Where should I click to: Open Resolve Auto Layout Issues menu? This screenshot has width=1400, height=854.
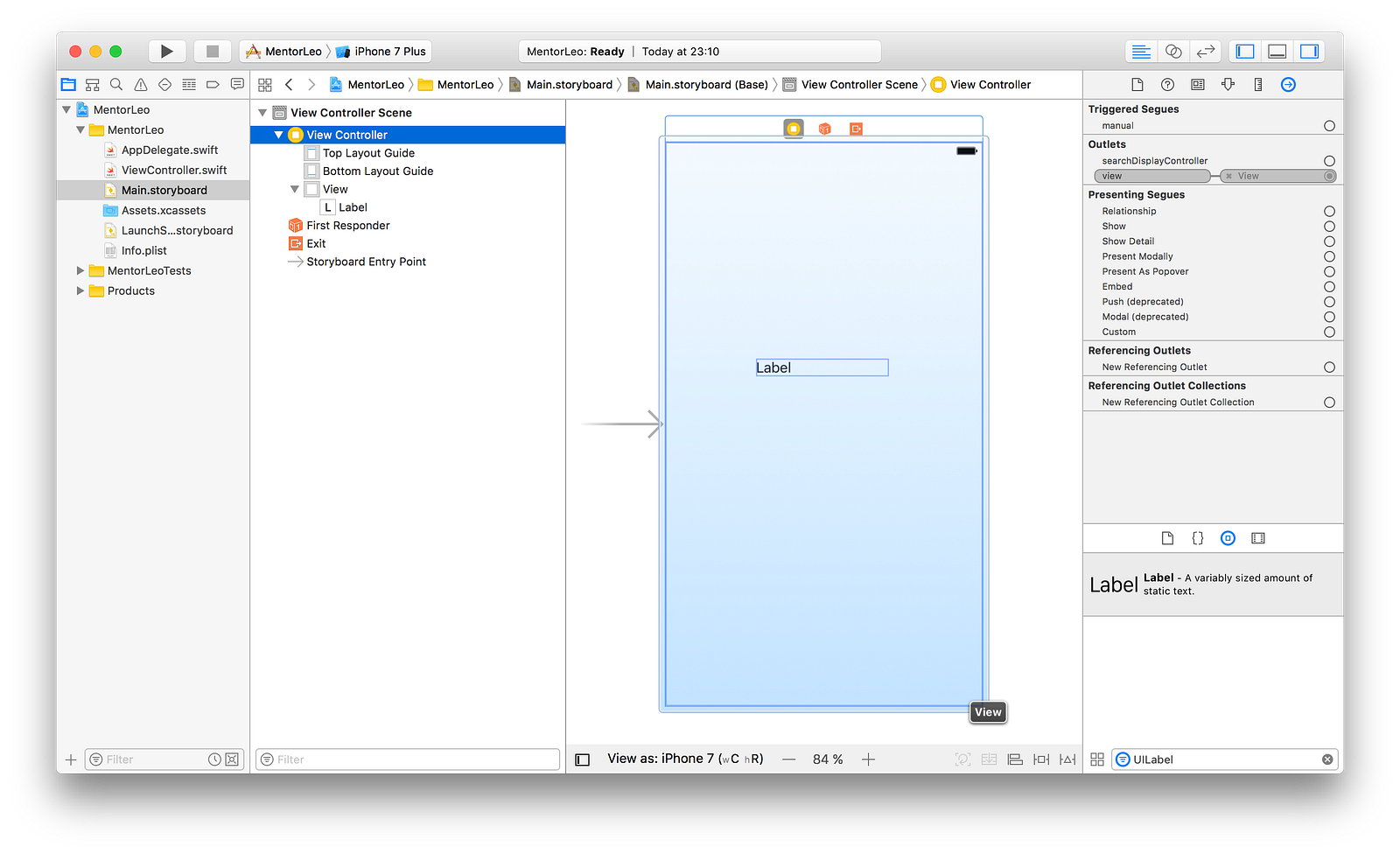click(1067, 759)
